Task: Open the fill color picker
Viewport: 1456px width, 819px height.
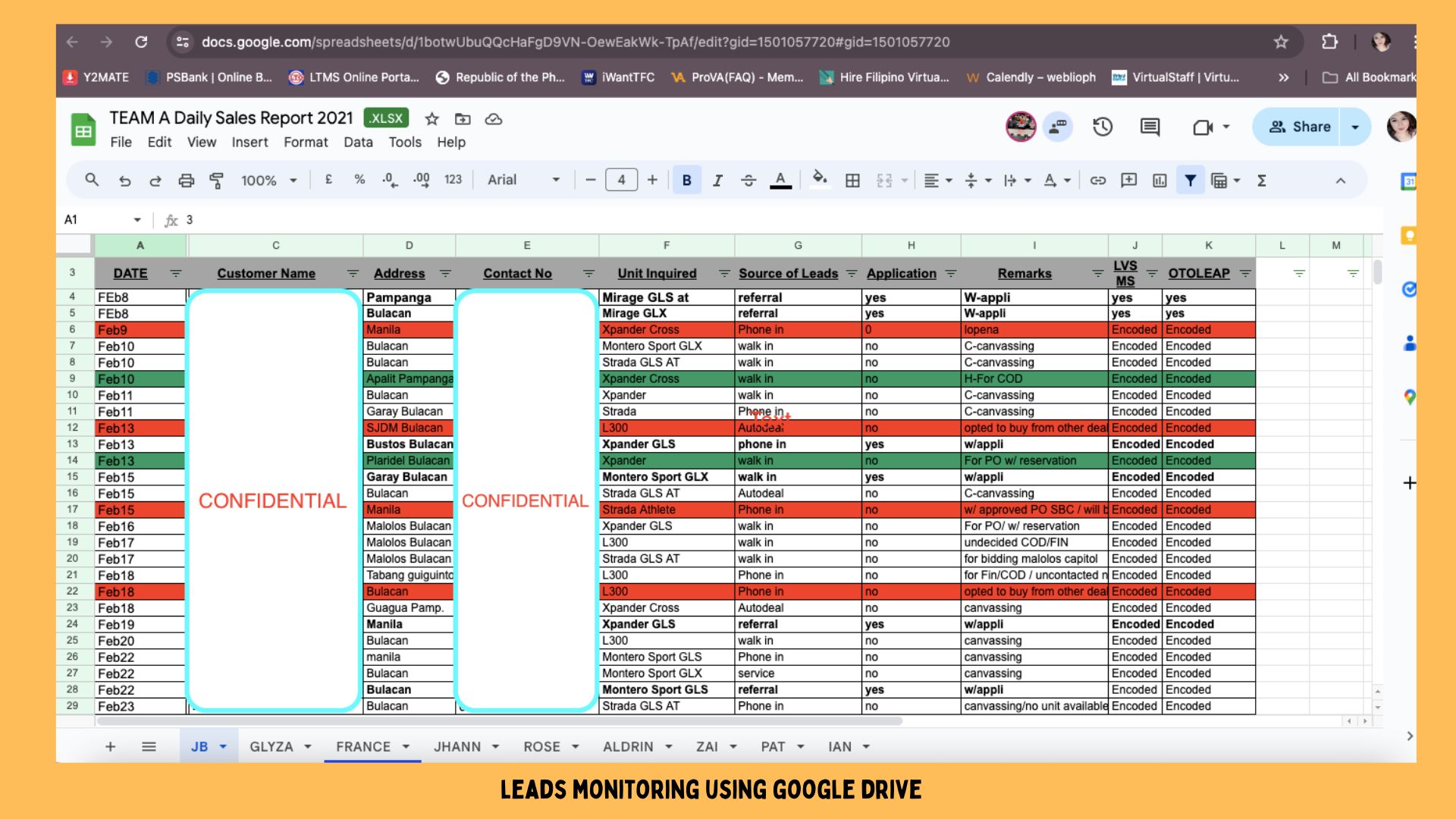Action: pos(819,180)
